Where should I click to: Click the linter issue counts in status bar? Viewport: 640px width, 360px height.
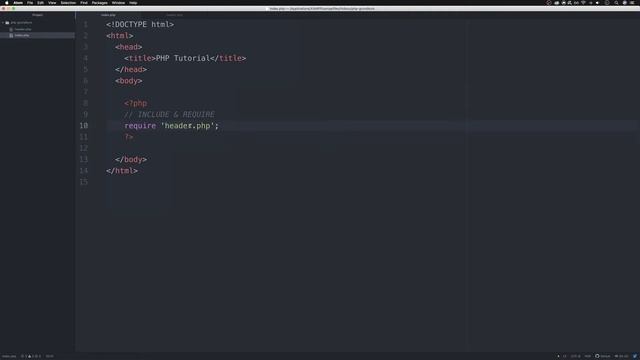31,356
